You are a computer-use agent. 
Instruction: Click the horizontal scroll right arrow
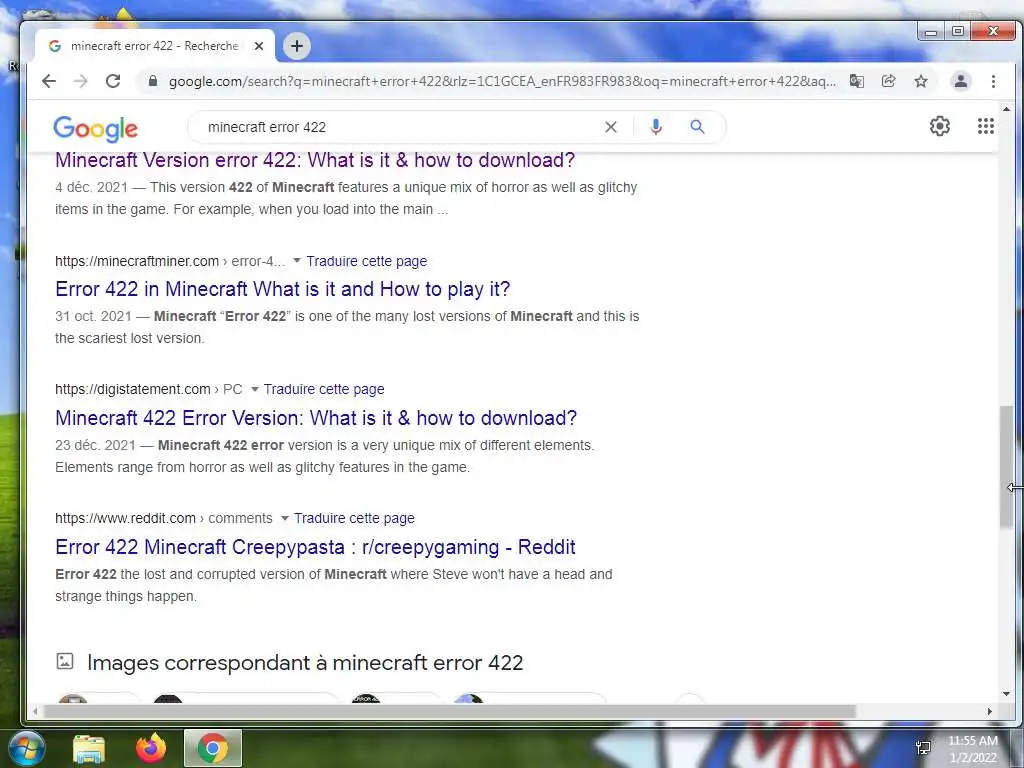[989, 711]
